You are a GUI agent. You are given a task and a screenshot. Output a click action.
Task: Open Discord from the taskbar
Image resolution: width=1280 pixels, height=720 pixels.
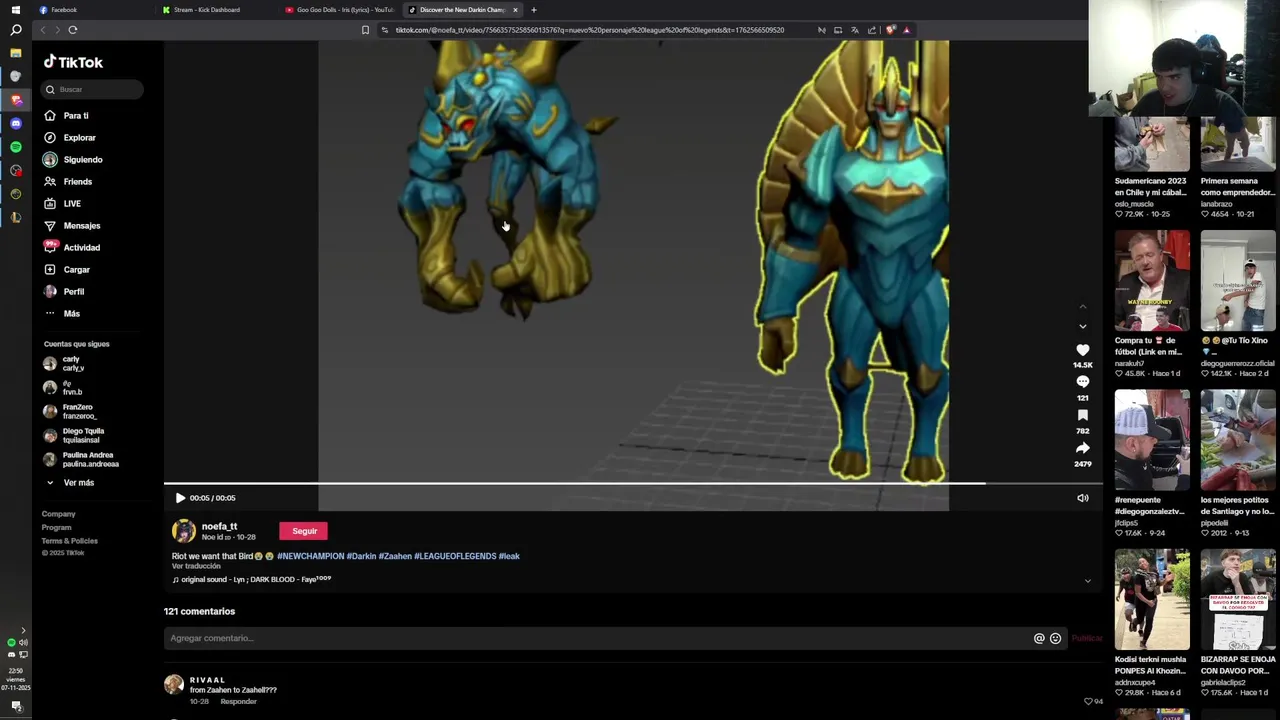click(x=15, y=123)
